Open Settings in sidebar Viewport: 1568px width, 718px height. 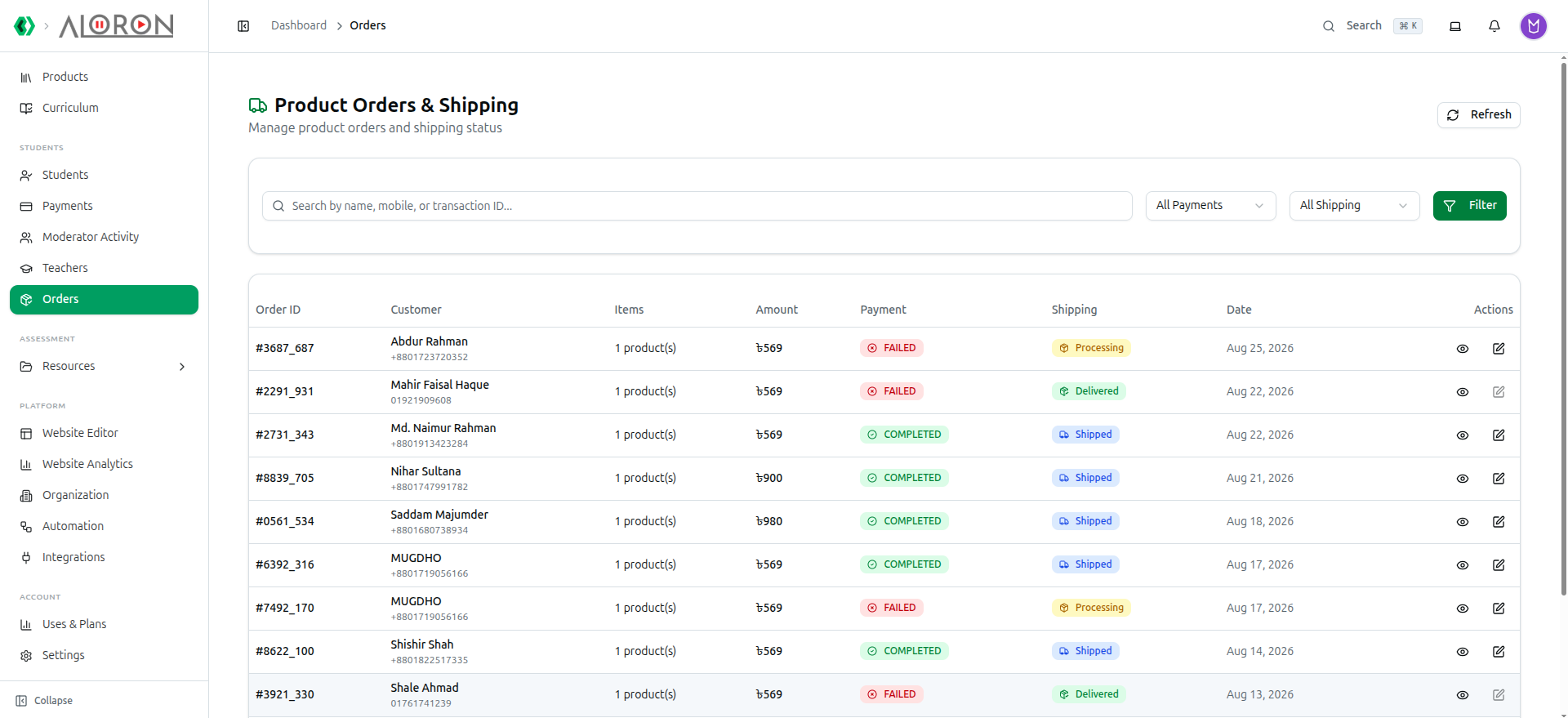pos(104,655)
